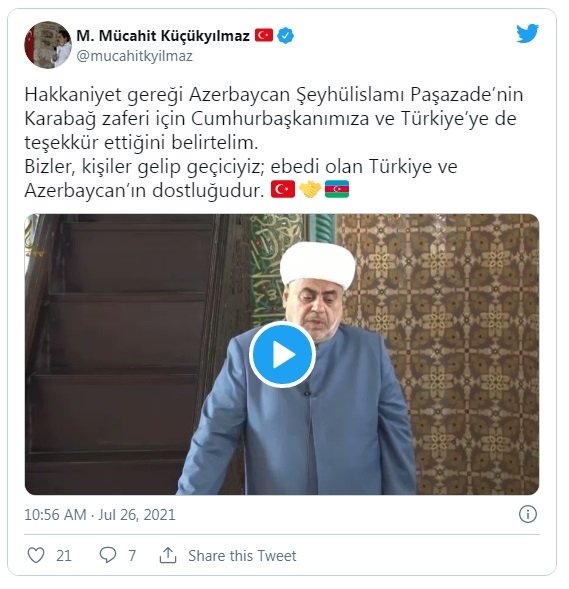Click the share upload arrow icon
This screenshot has width=569, height=589.
pos(168,555)
